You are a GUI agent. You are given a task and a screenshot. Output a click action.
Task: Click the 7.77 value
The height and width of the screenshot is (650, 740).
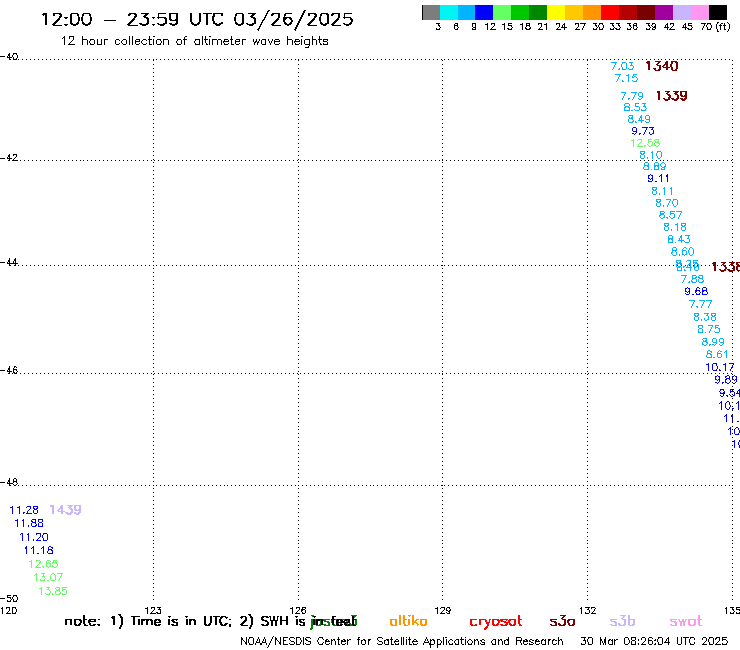point(700,304)
